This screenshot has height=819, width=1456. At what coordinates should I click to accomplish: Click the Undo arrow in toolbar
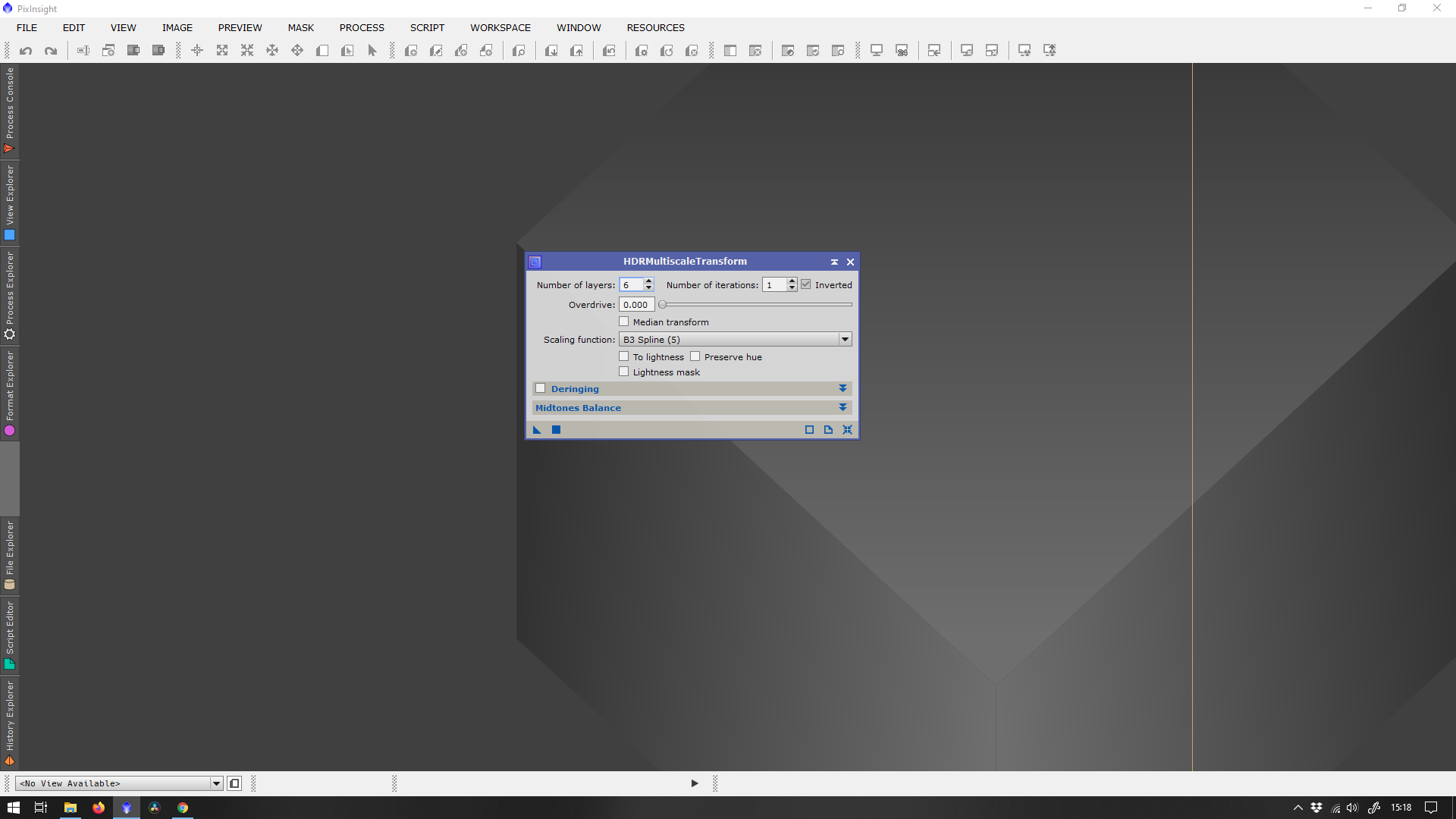(x=26, y=51)
